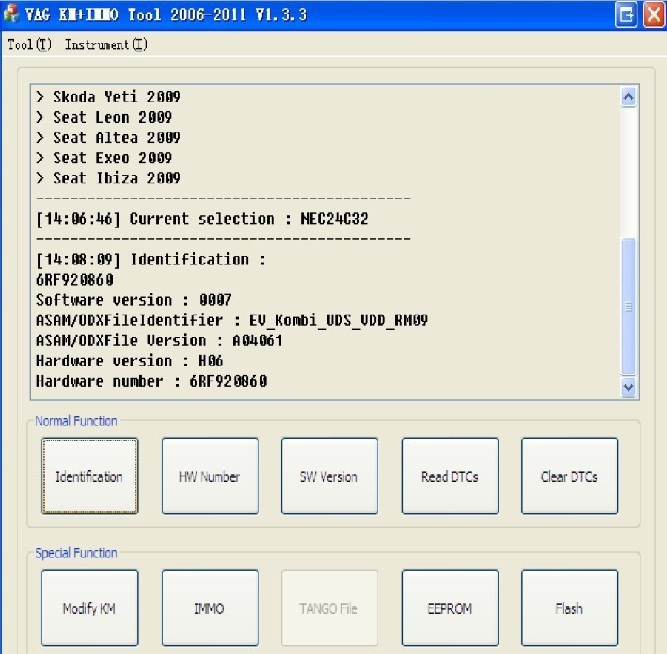Click the app icon in title bar

(x=11, y=13)
